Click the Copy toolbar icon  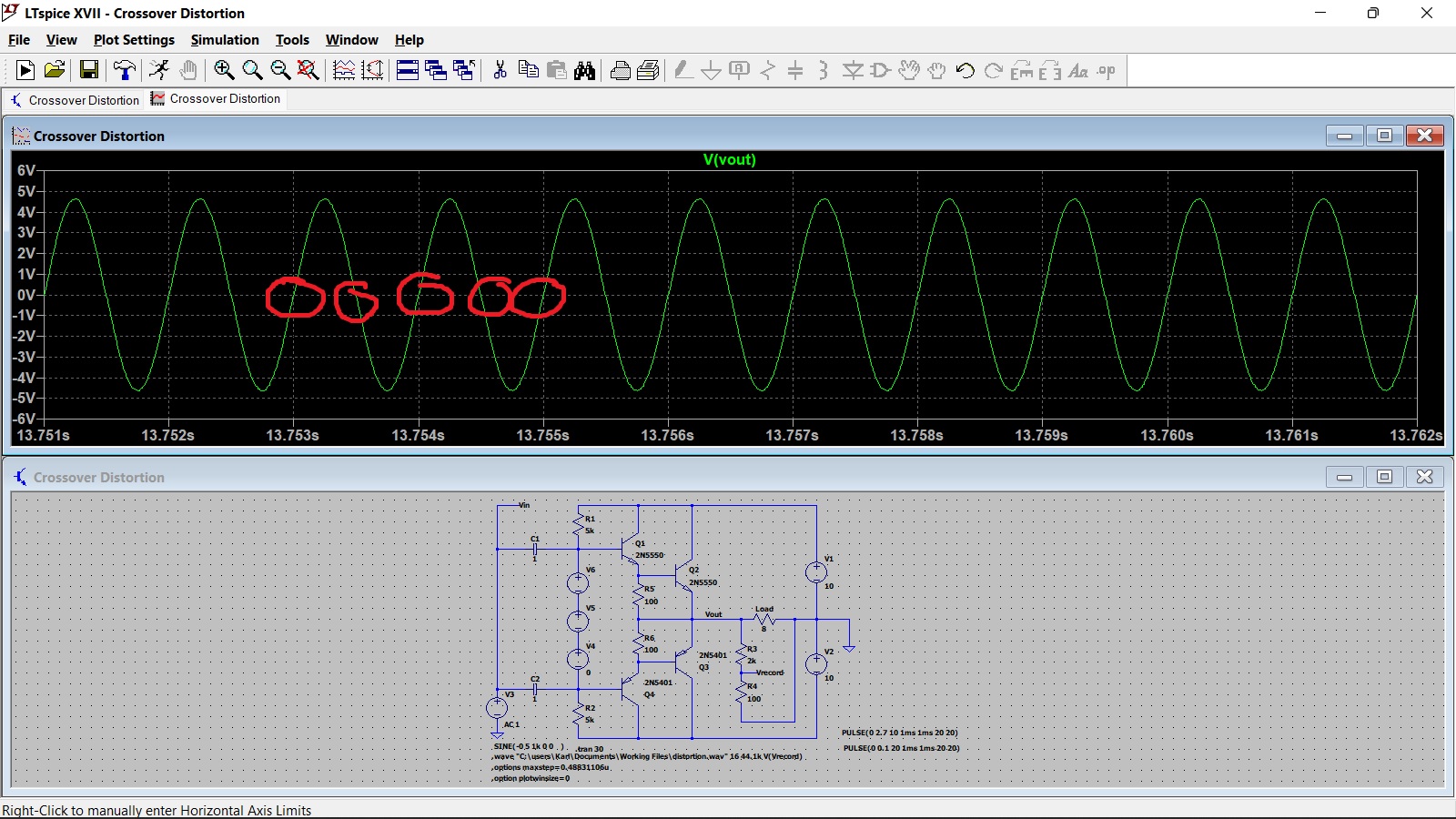(x=528, y=70)
